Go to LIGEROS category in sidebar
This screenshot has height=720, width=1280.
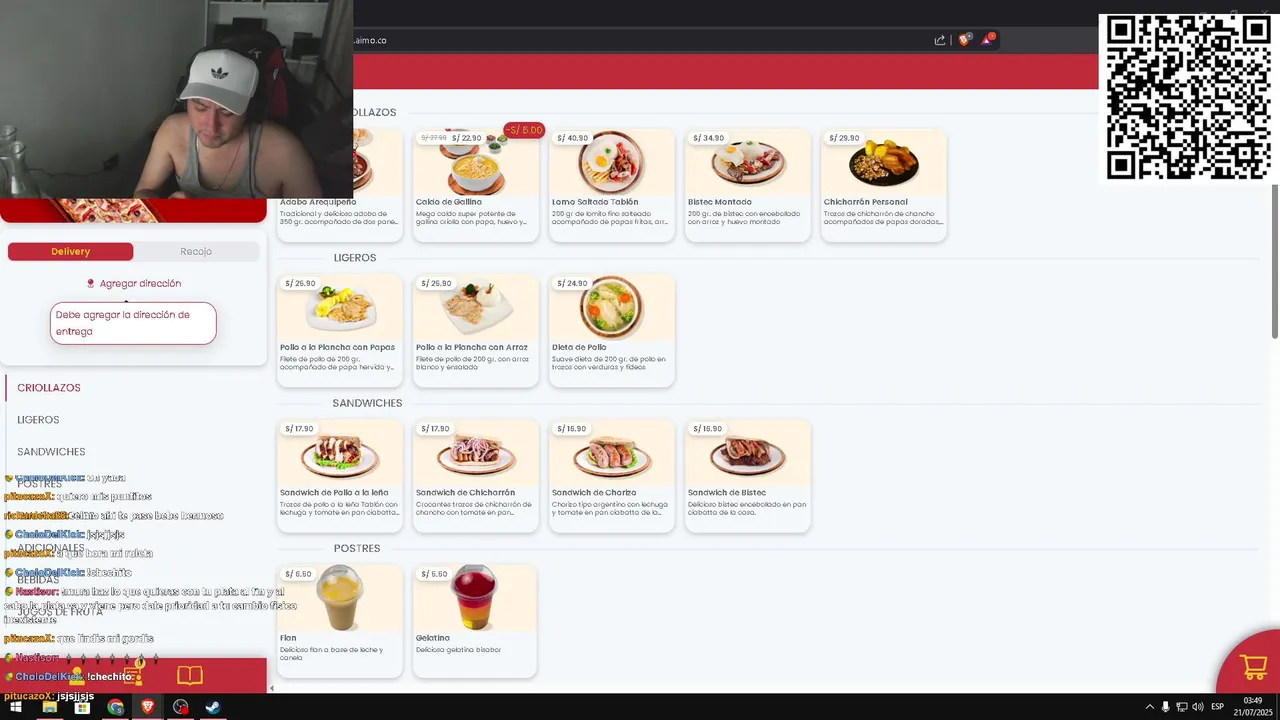click(38, 420)
